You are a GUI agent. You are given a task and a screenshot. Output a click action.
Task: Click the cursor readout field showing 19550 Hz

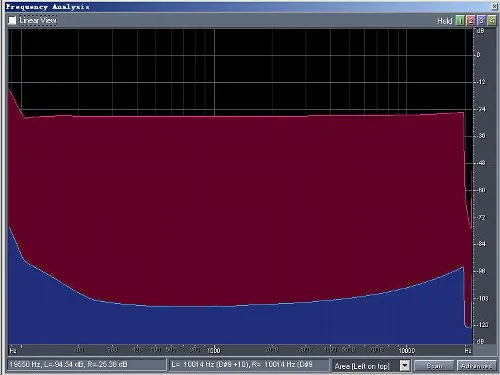pos(87,364)
